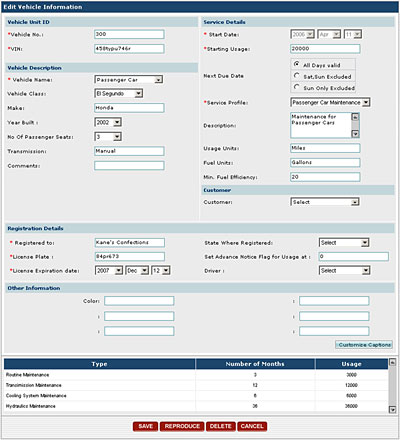Click the 36000 usage value
The width and height of the screenshot is (400, 440).
pos(351,406)
